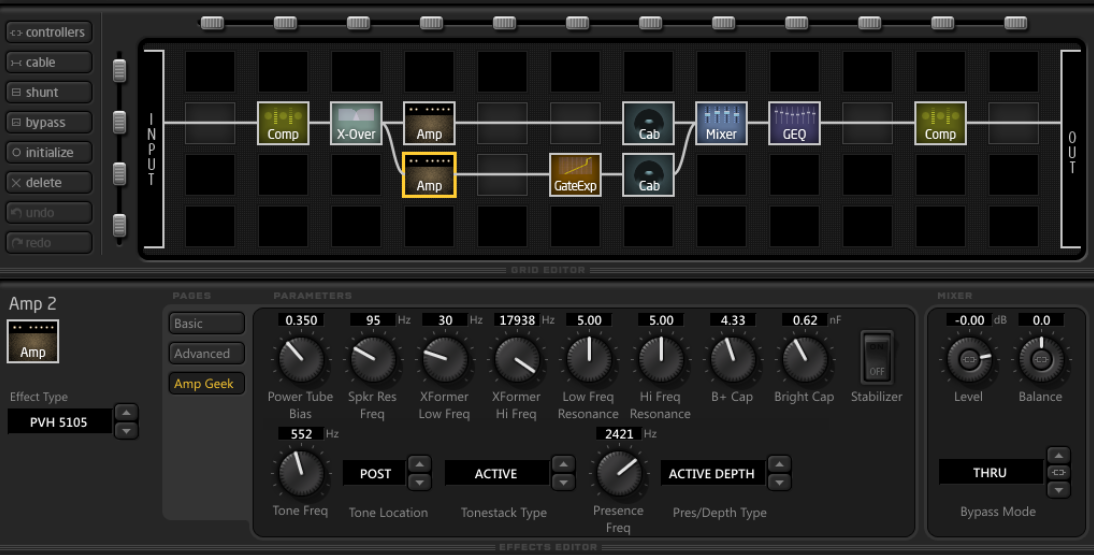The height and width of the screenshot is (555, 1094).
Task: Click the Presence Freq value 2421
Action: 619,434
